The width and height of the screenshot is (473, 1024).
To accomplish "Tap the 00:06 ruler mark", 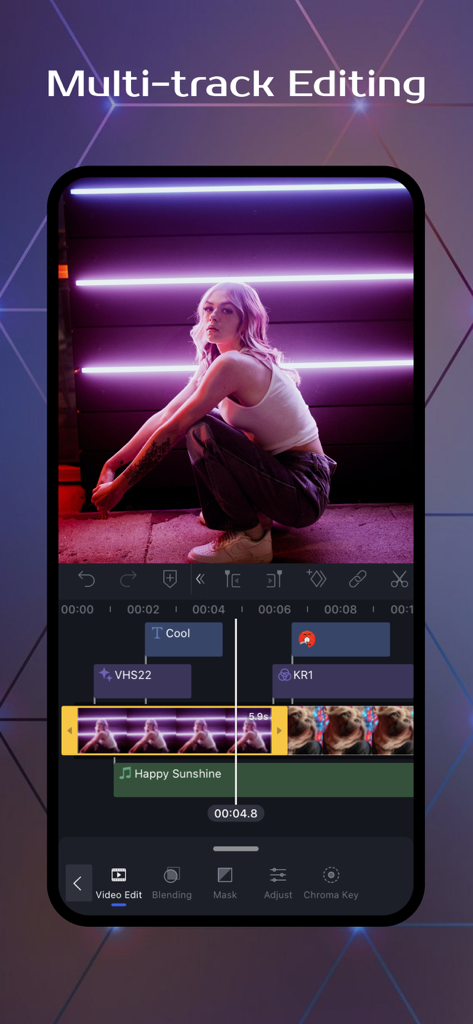I will [274, 609].
